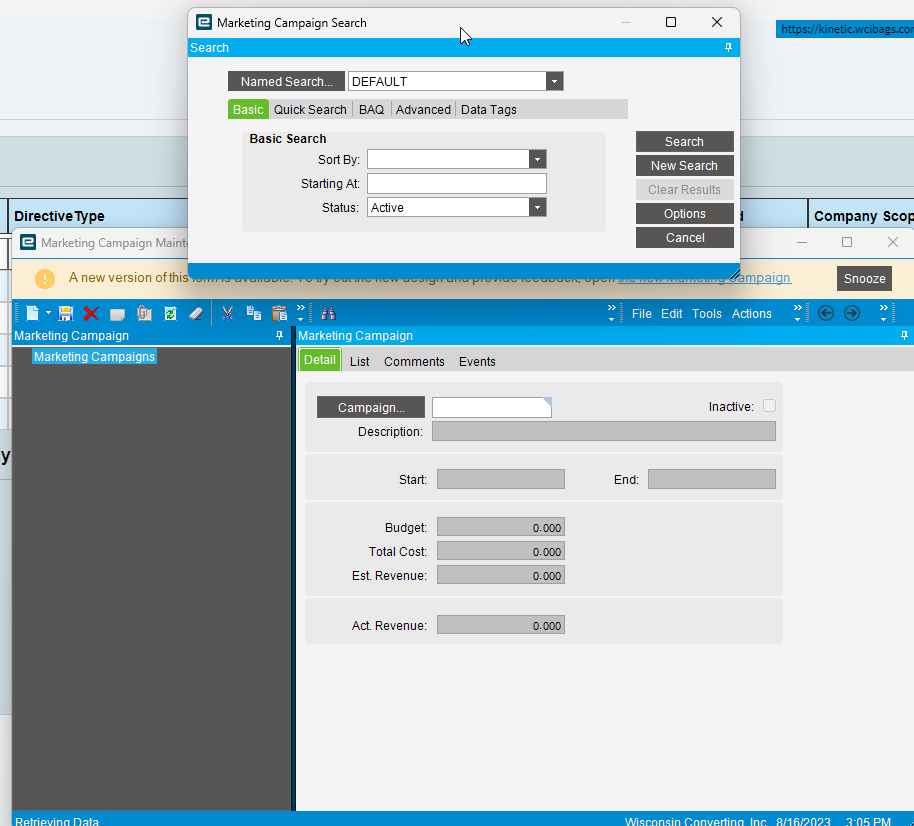Expand overflow chevron left of File menu
The width and height of the screenshot is (914, 826).
(x=611, y=313)
